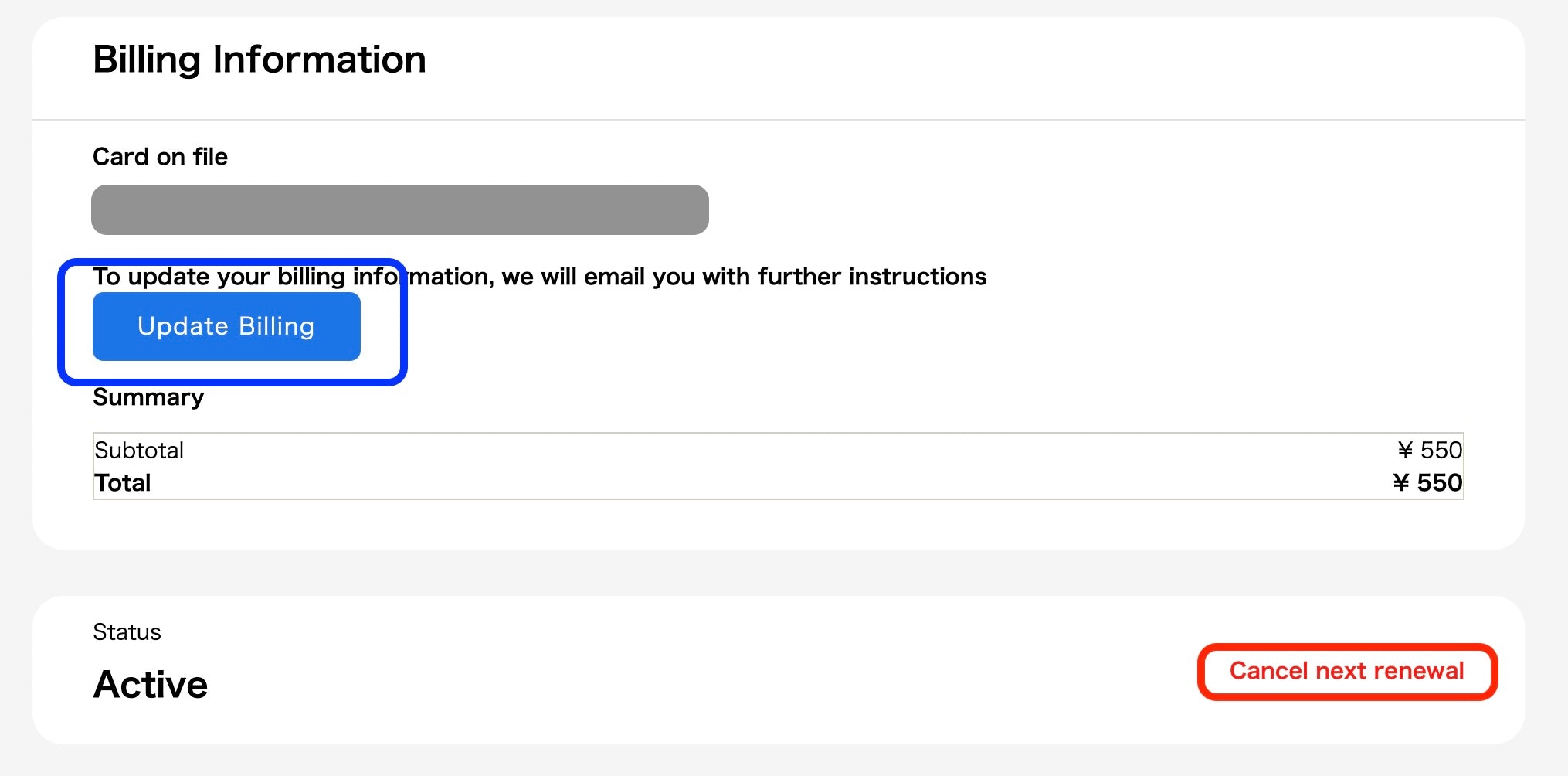Click the bold Total amount ¥ 550
Viewport: 1568px width, 776px height.
click(1427, 483)
